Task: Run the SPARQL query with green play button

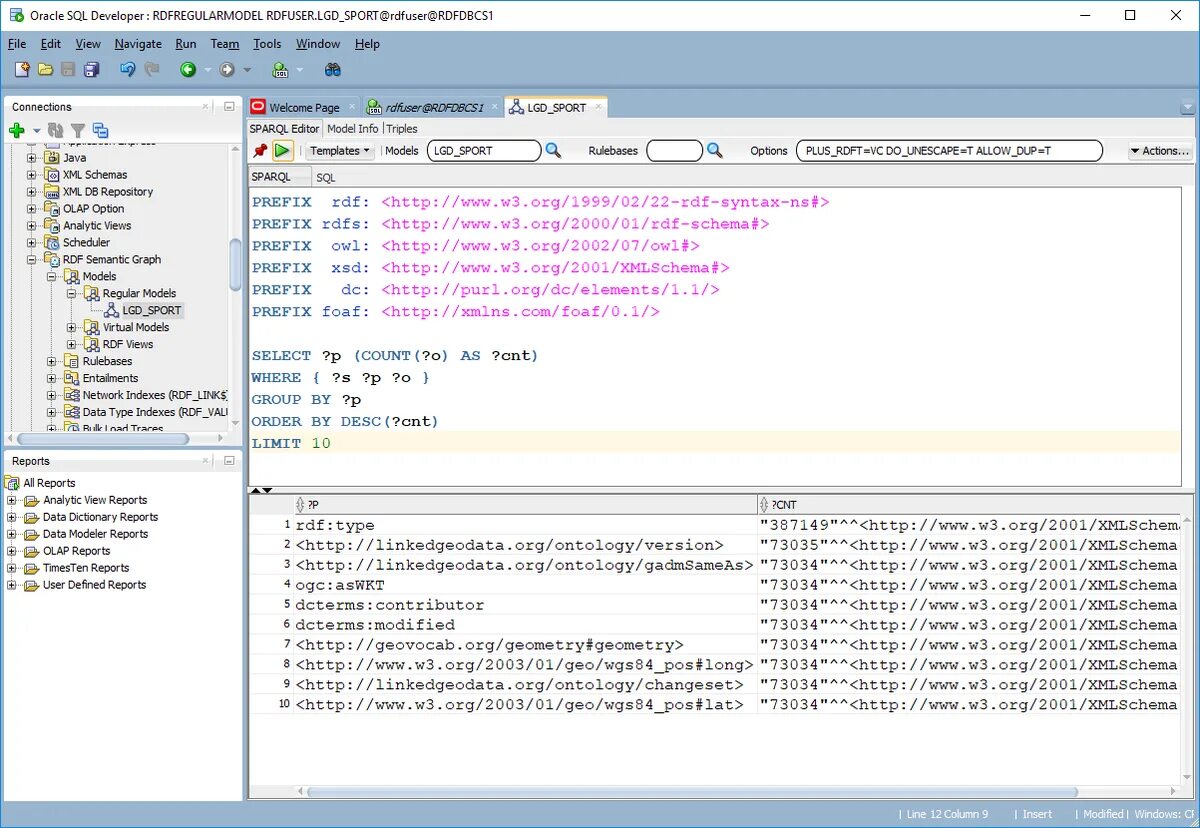Action: [283, 150]
